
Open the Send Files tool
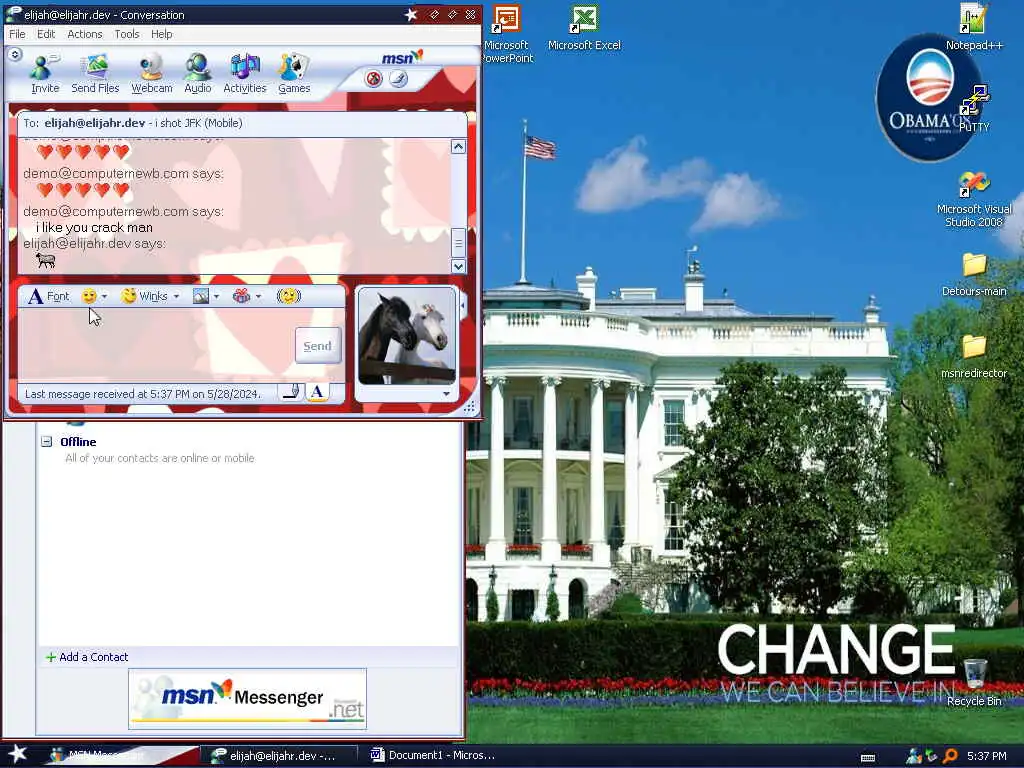pos(95,74)
